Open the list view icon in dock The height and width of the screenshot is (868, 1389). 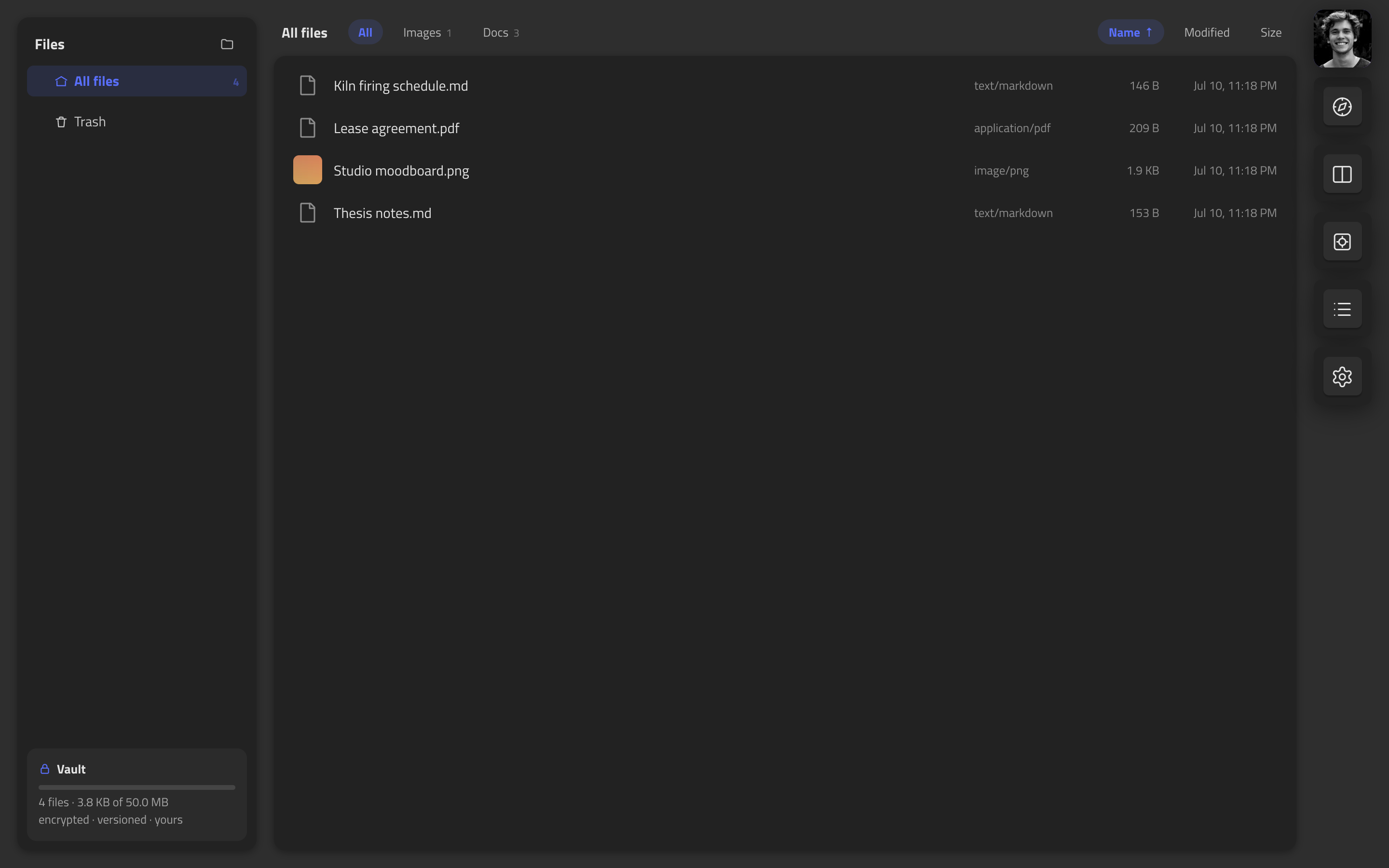coord(1342,310)
